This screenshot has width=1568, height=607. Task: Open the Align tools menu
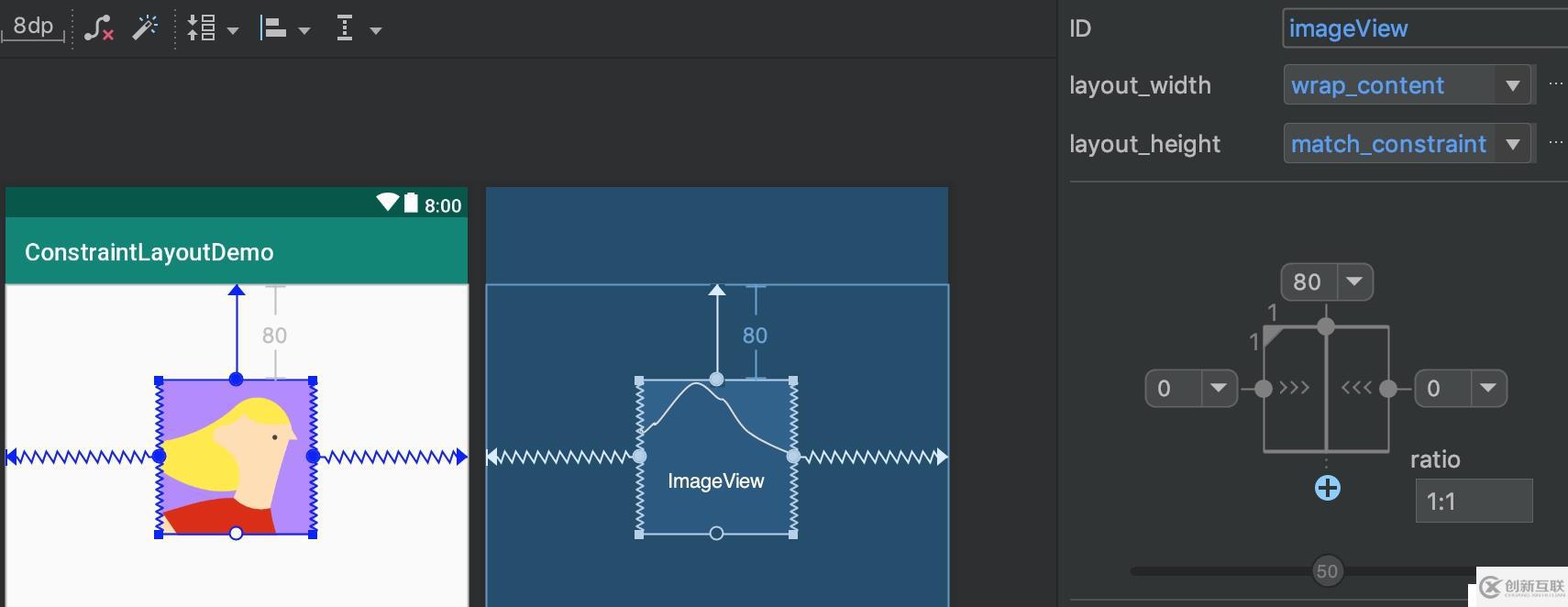(x=284, y=29)
